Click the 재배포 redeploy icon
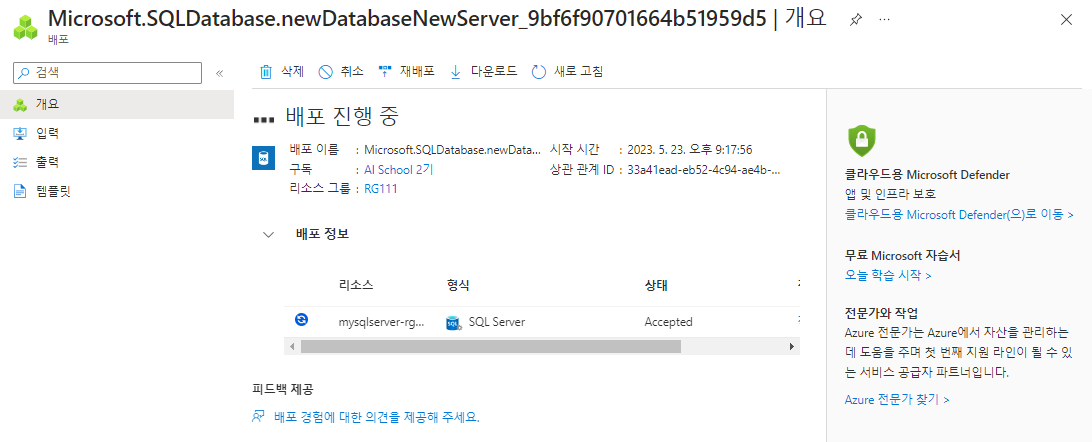The width and height of the screenshot is (1092, 442). (x=384, y=71)
